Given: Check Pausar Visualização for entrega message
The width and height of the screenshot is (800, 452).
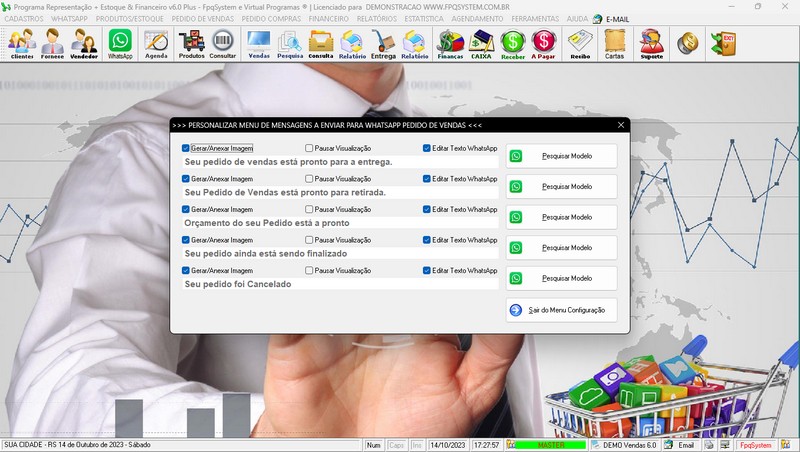Looking at the screenshot, I should tap(309, 148).
